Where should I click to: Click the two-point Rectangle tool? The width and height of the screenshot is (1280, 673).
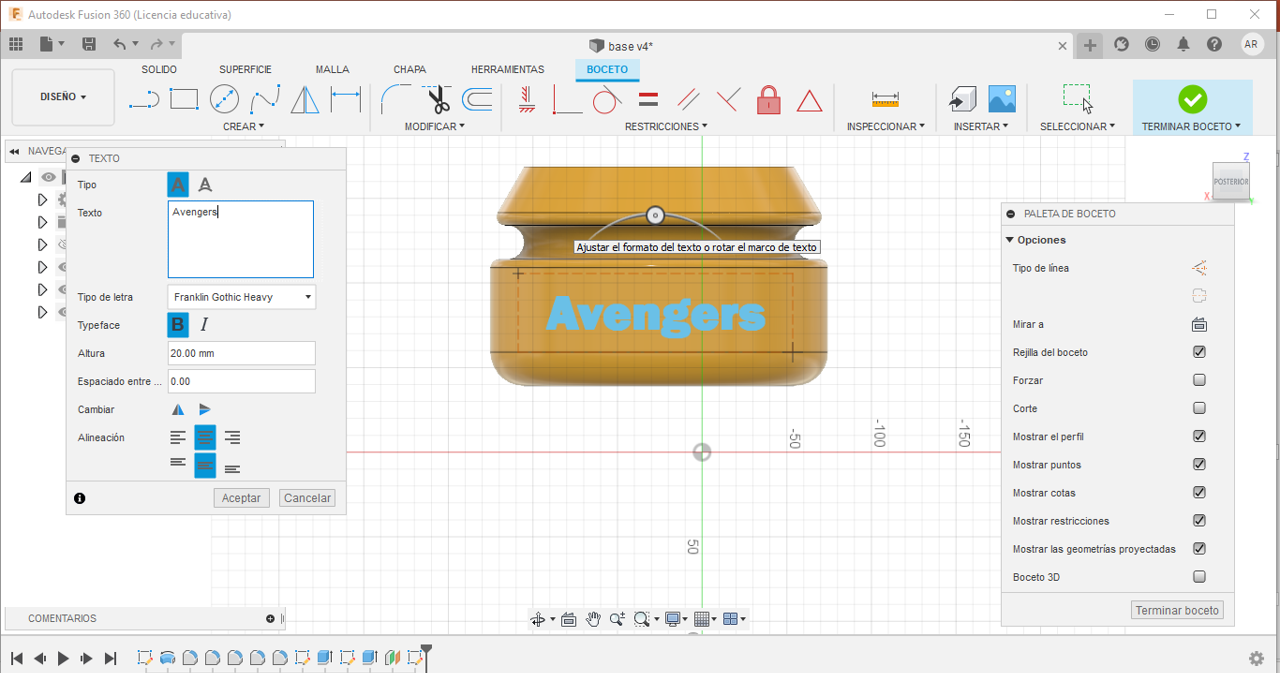click(x=184, y=100)
